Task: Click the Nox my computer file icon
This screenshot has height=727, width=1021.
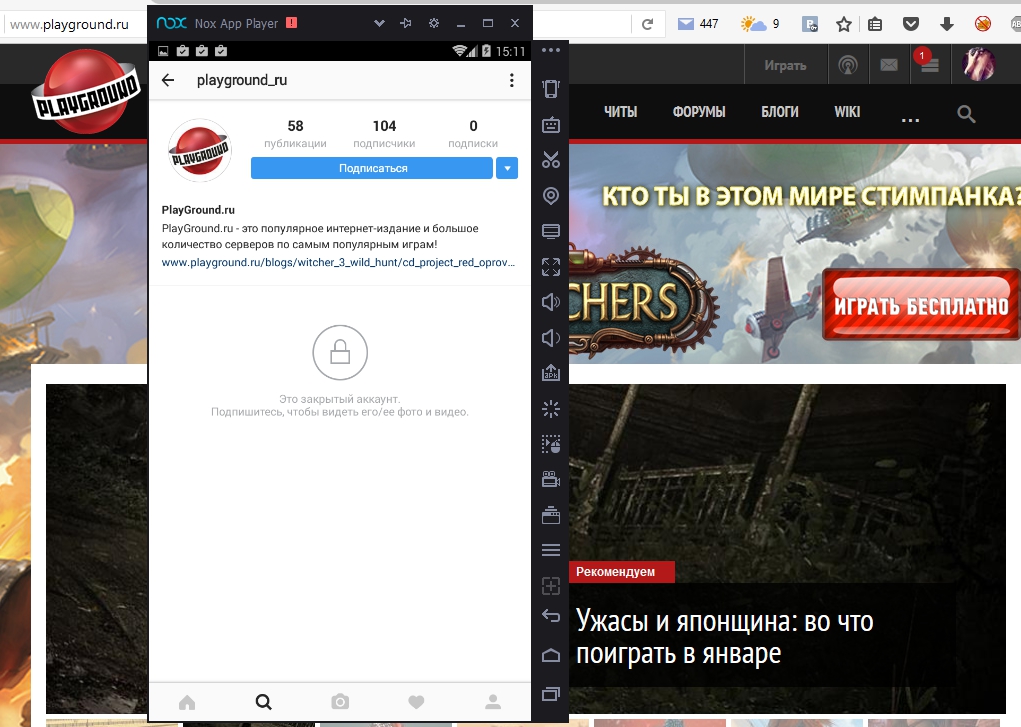Action: coord(551,231)
